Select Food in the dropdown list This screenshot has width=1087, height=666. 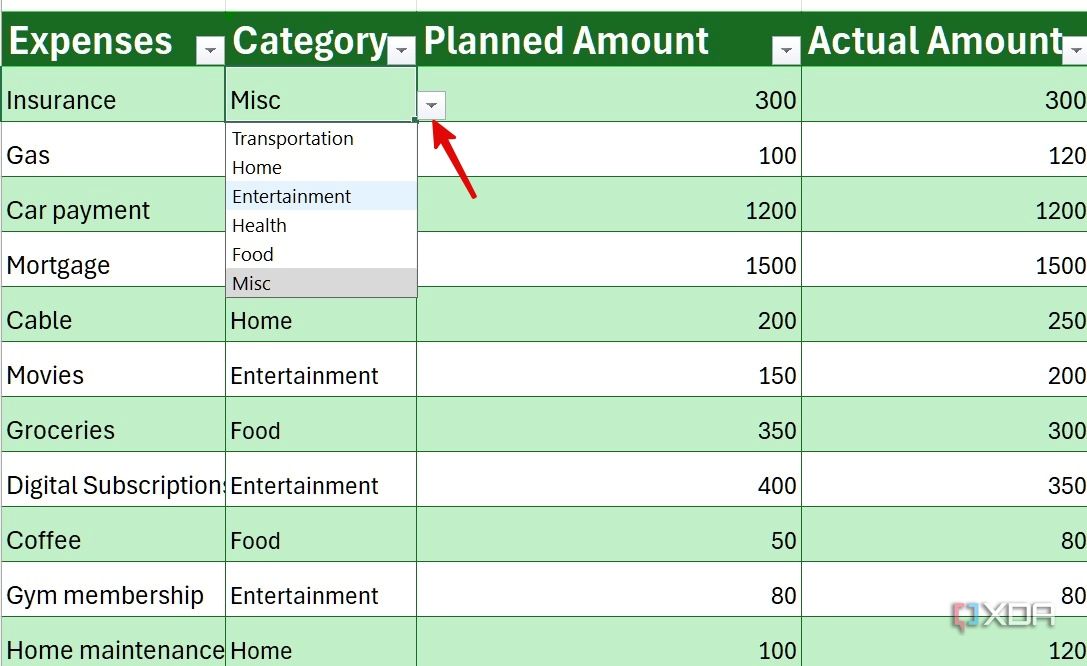(x=252, y=254)
